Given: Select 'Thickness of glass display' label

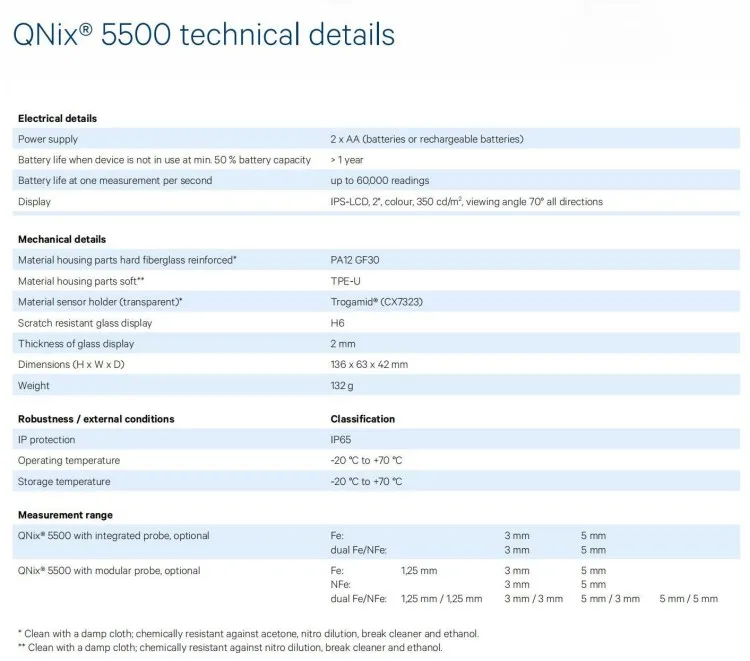Looking at the screenshot, I should coord(76,343).
